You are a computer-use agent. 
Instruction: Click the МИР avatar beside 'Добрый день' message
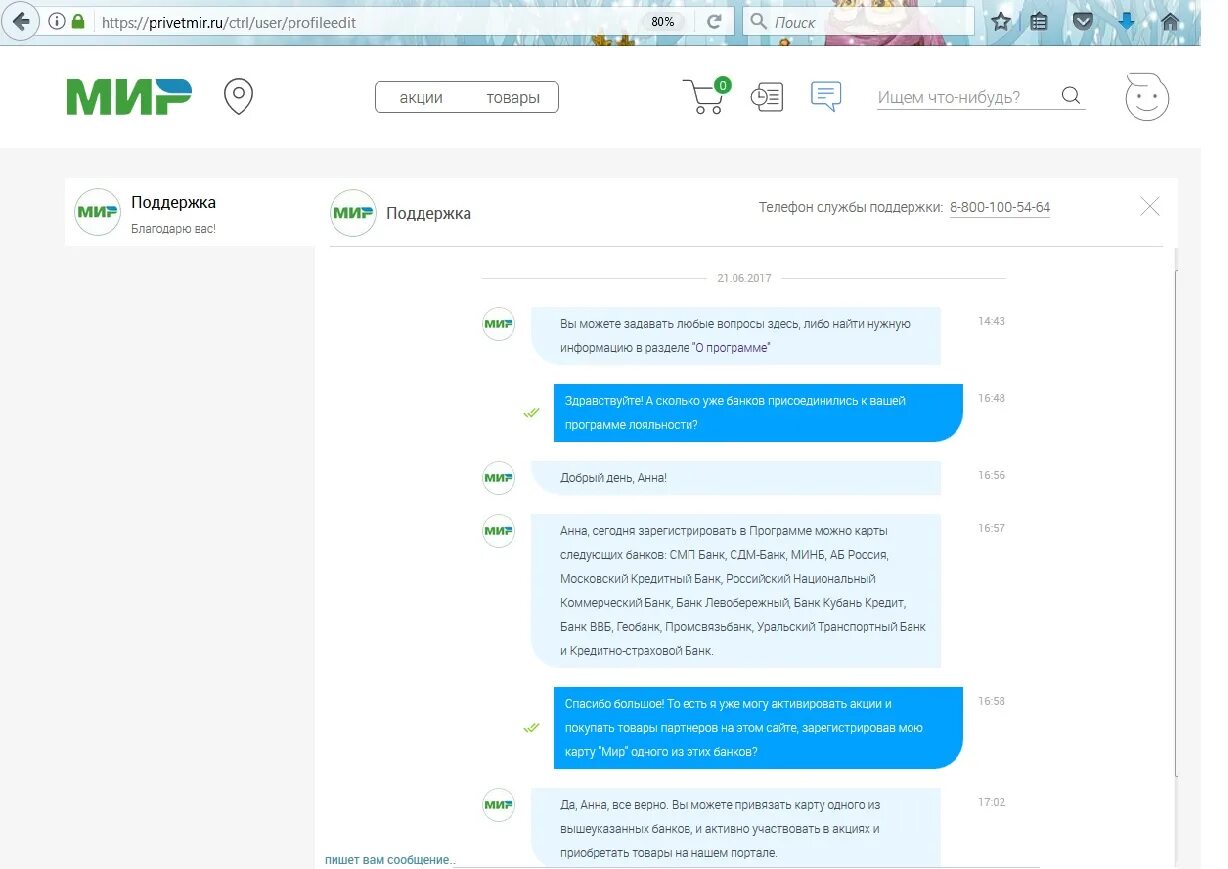498,478
